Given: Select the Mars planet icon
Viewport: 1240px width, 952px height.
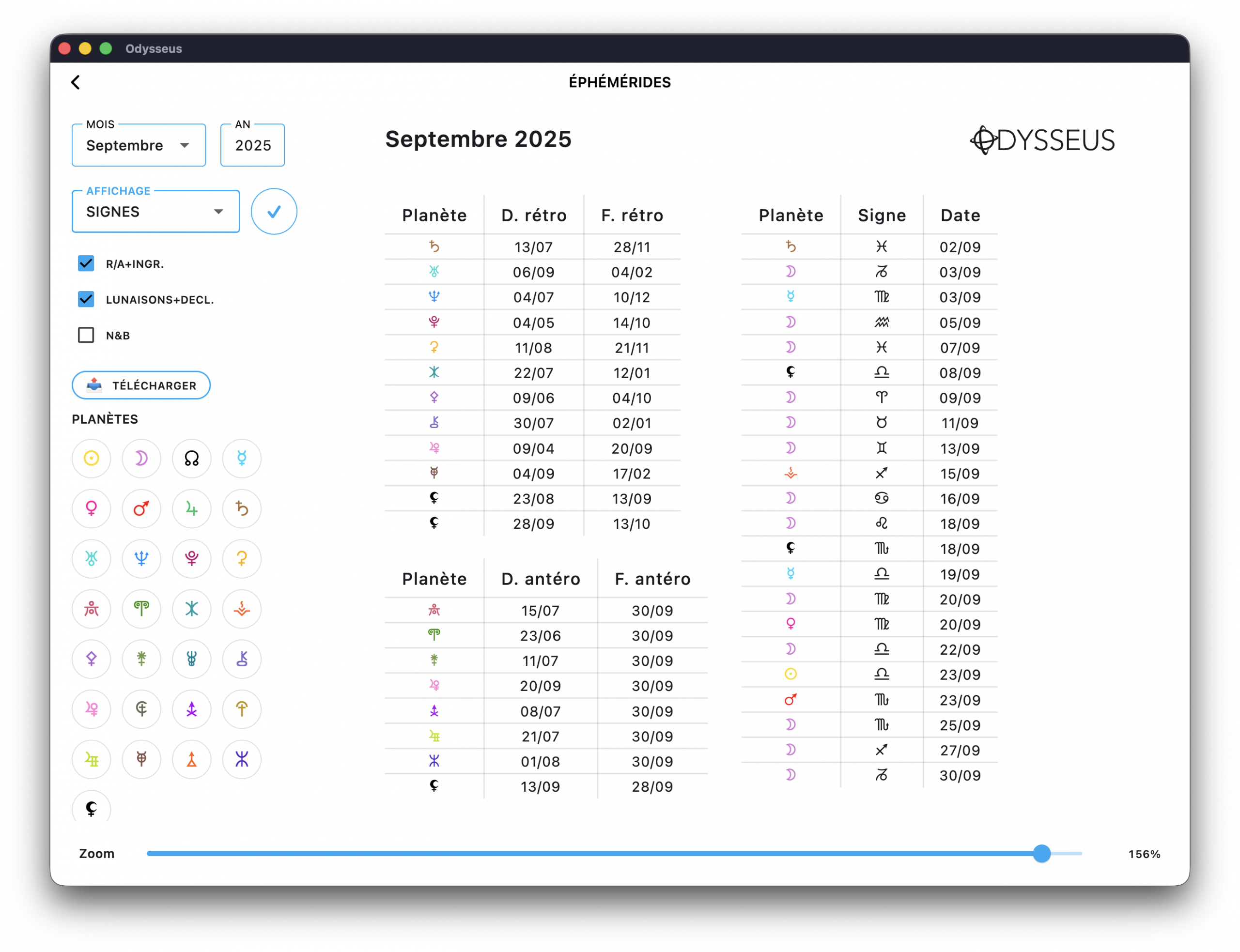Looking at the screenshot, I should pos(141,508).
